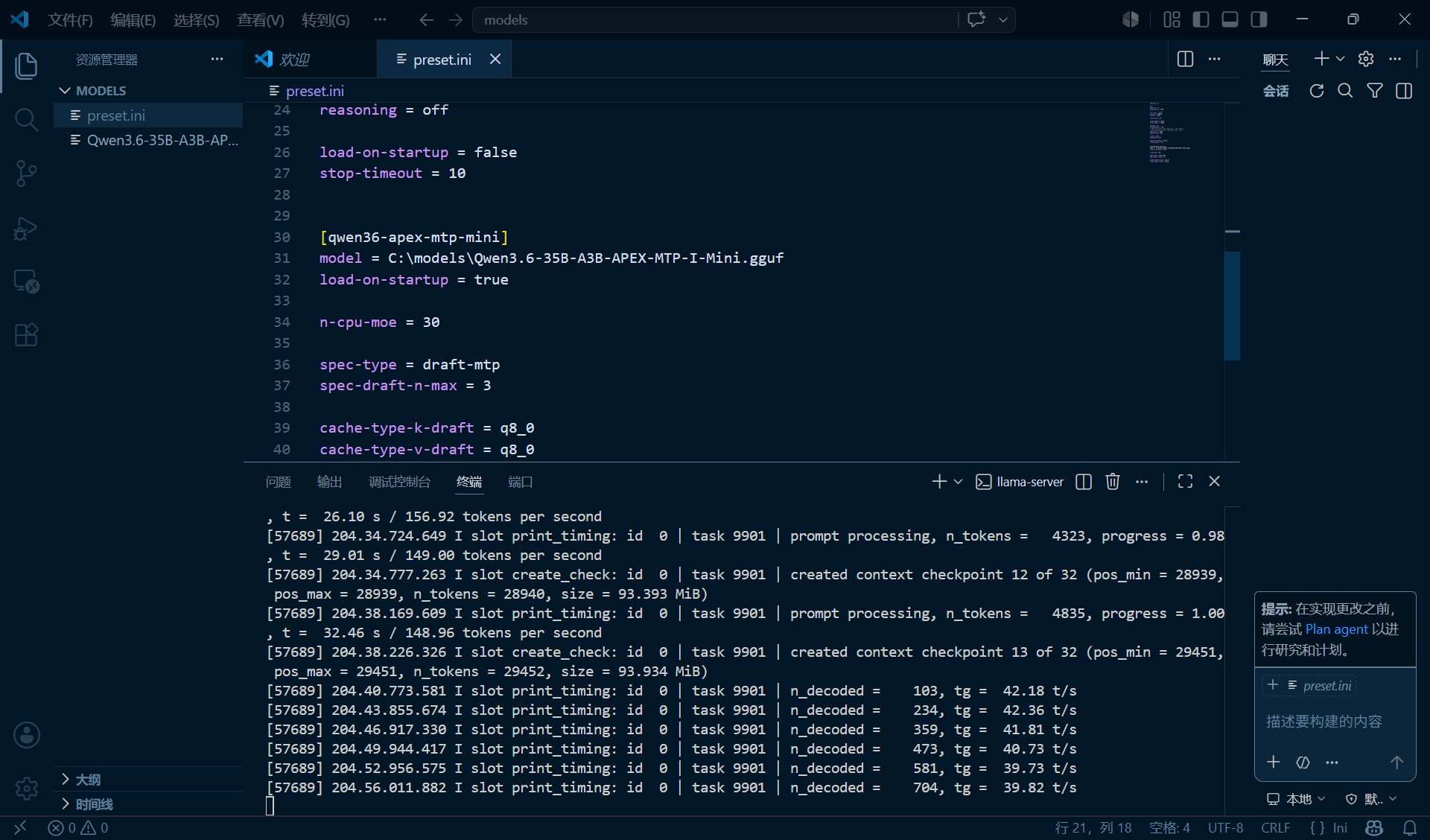The image size is (1430, 840).
Task: Start a new chat session
Action: click(1321, 59)
